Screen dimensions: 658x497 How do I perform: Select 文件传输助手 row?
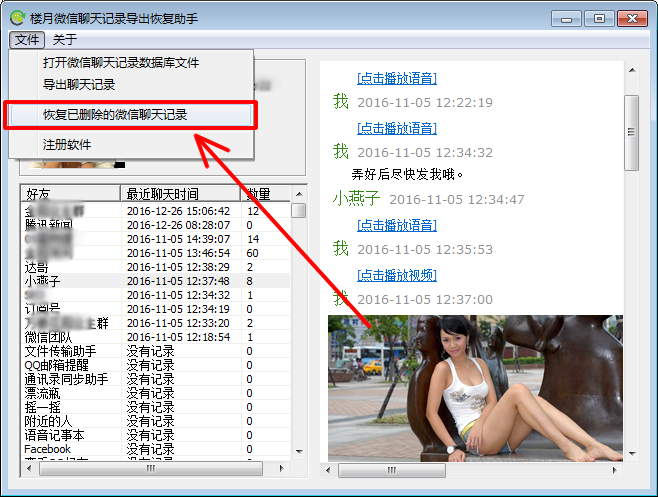pyautogui.click(x=156, y=351)
